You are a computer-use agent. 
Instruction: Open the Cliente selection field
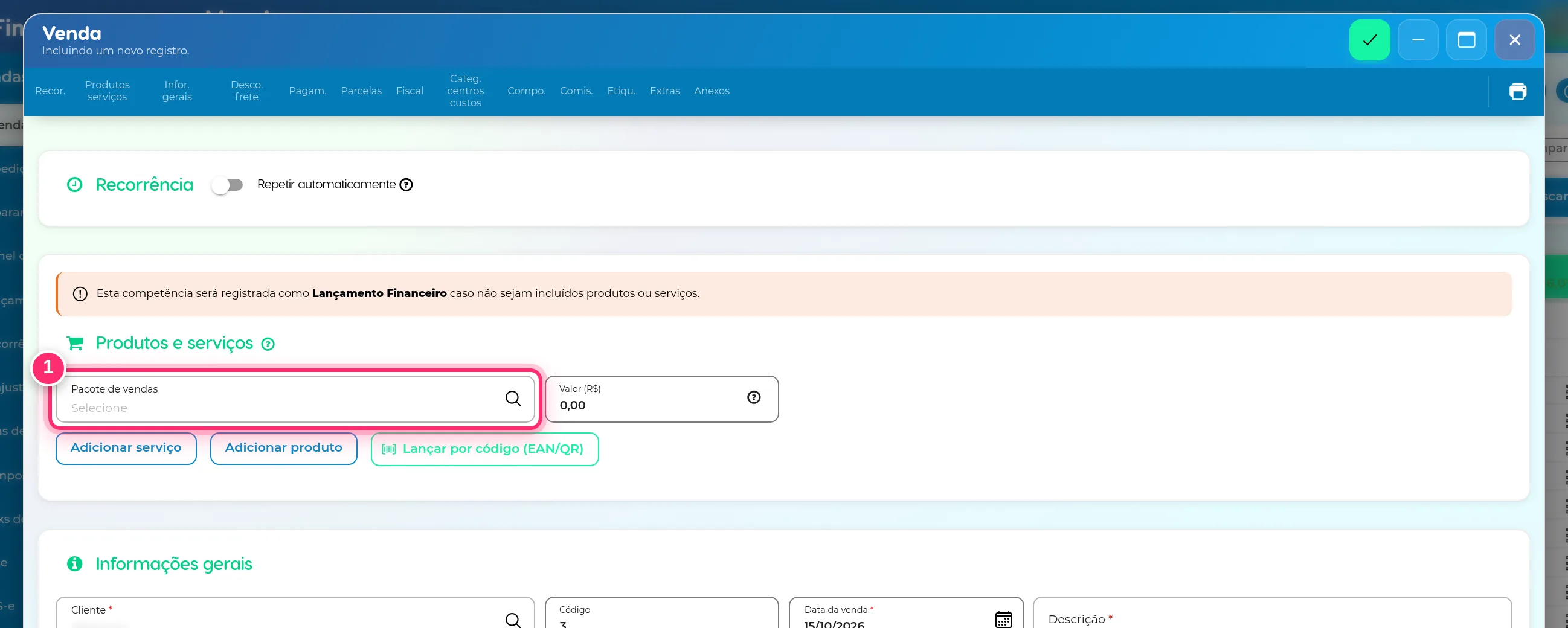tap(295, 613)
